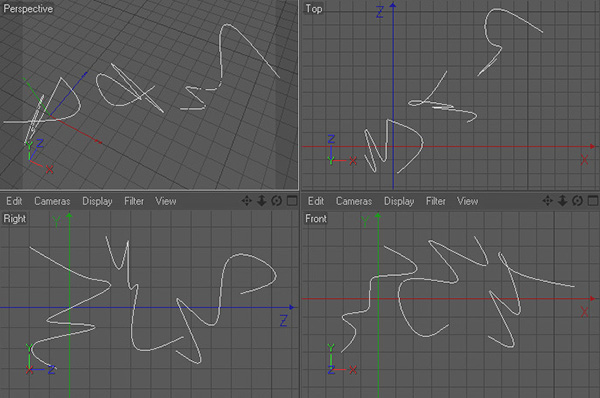
Task: Click the Top viewport label
Action: point(314,8)
